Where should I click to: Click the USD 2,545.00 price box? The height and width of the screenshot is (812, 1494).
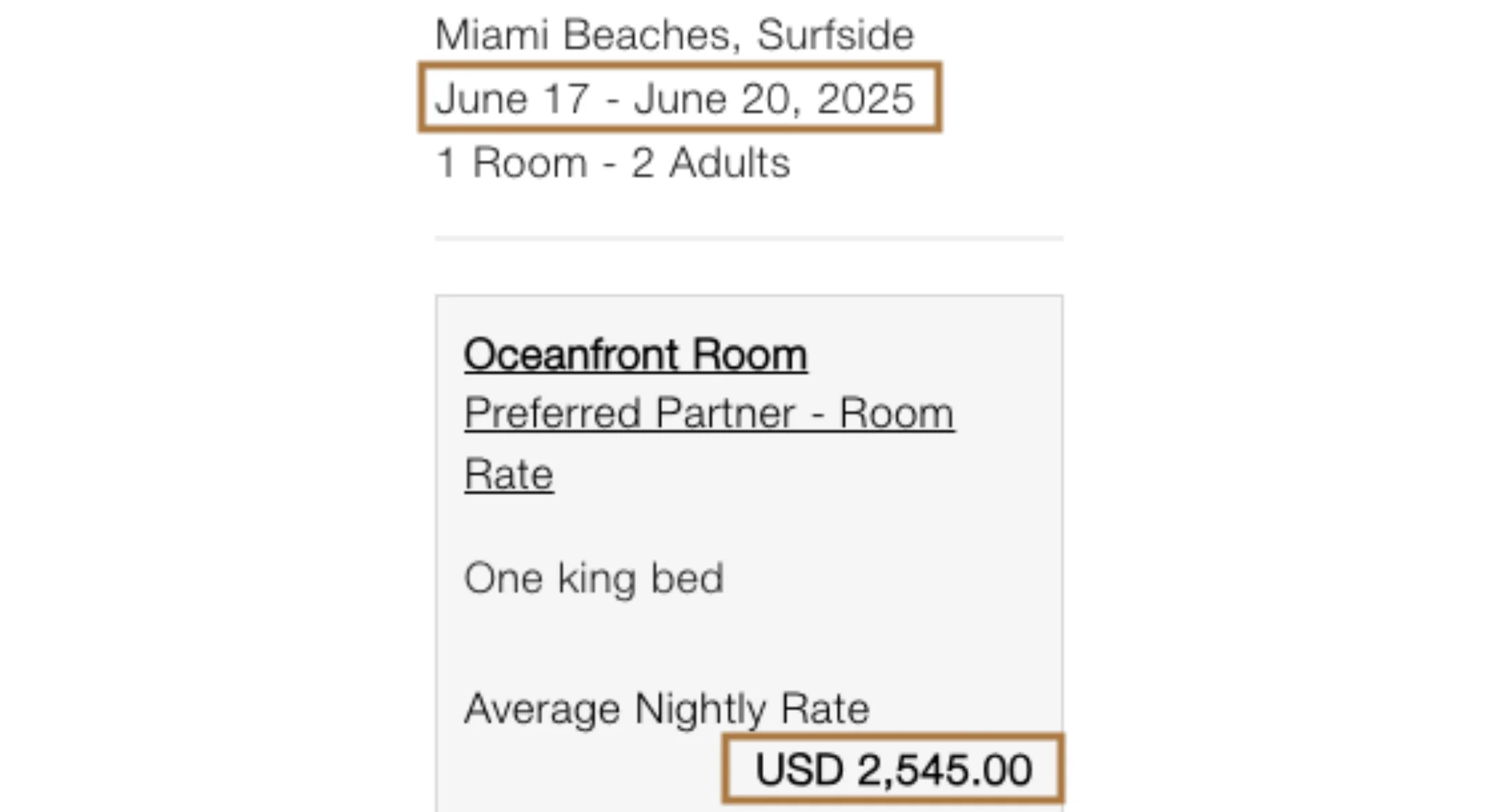[x=893, y=768]
